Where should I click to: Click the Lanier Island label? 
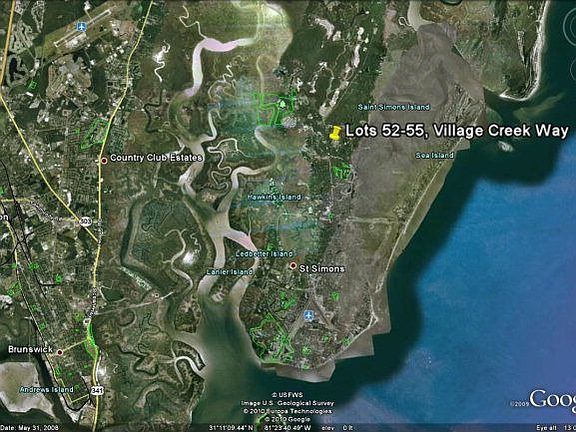coord(230,272)
